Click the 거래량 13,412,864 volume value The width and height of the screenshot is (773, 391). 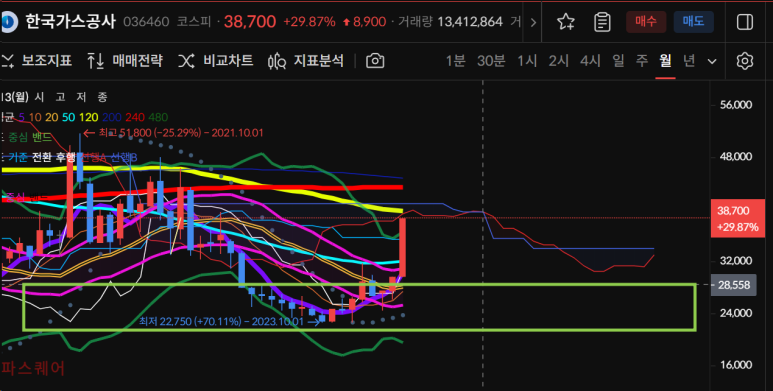pos(470,22)
